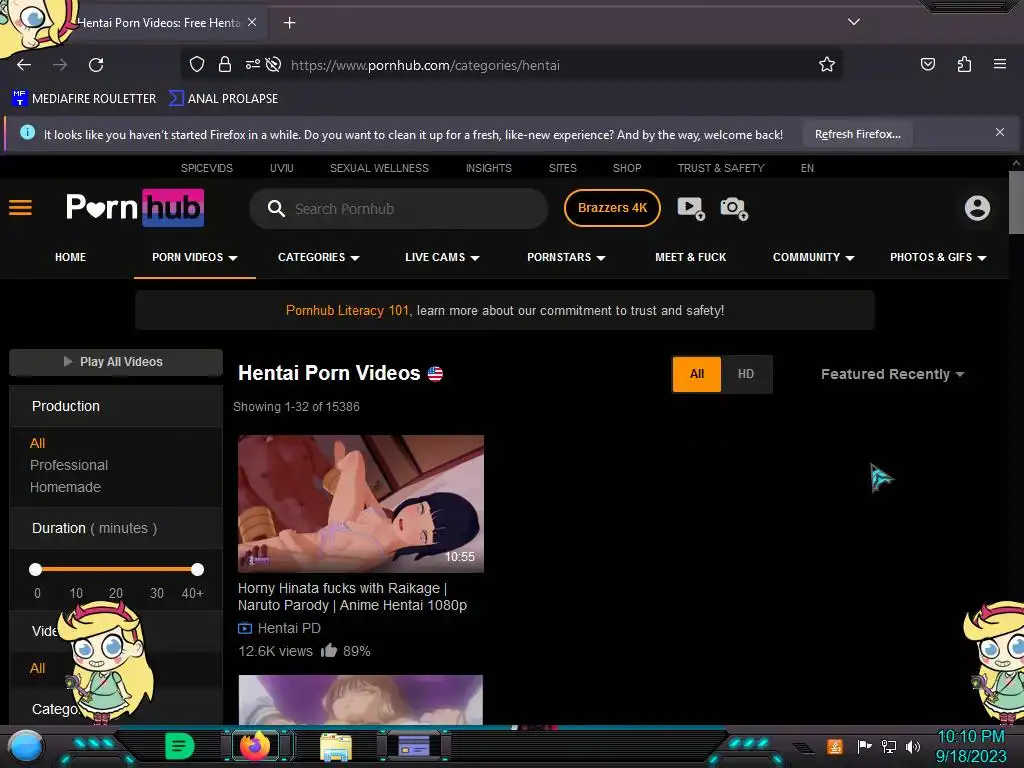This screenshot has height=768, width=1024.
Task: Focus the site search input field
Action: [x=398, y=209]
